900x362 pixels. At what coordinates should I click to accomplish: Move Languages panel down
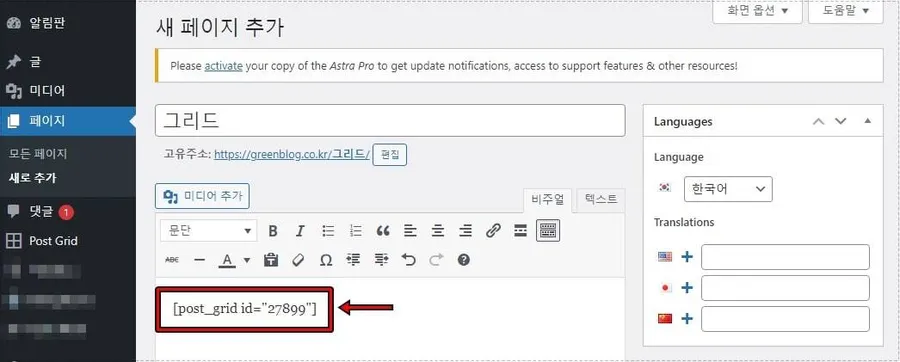click(840, 121)
